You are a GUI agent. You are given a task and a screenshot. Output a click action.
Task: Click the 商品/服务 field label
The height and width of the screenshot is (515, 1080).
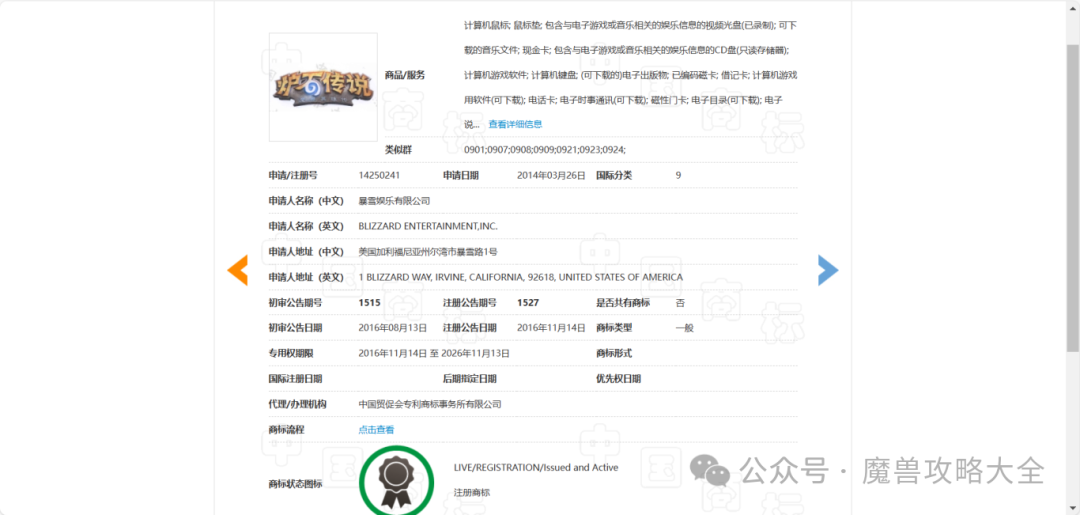(x=405, y=75)
